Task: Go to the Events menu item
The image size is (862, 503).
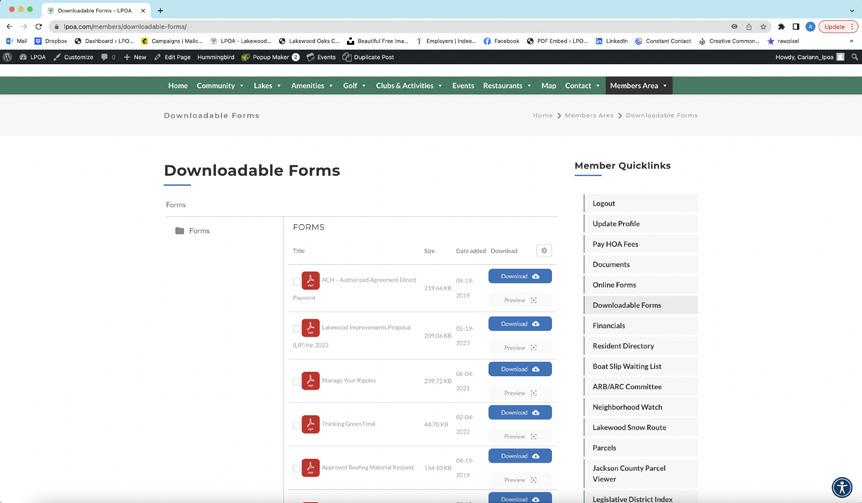Action: 463,86
